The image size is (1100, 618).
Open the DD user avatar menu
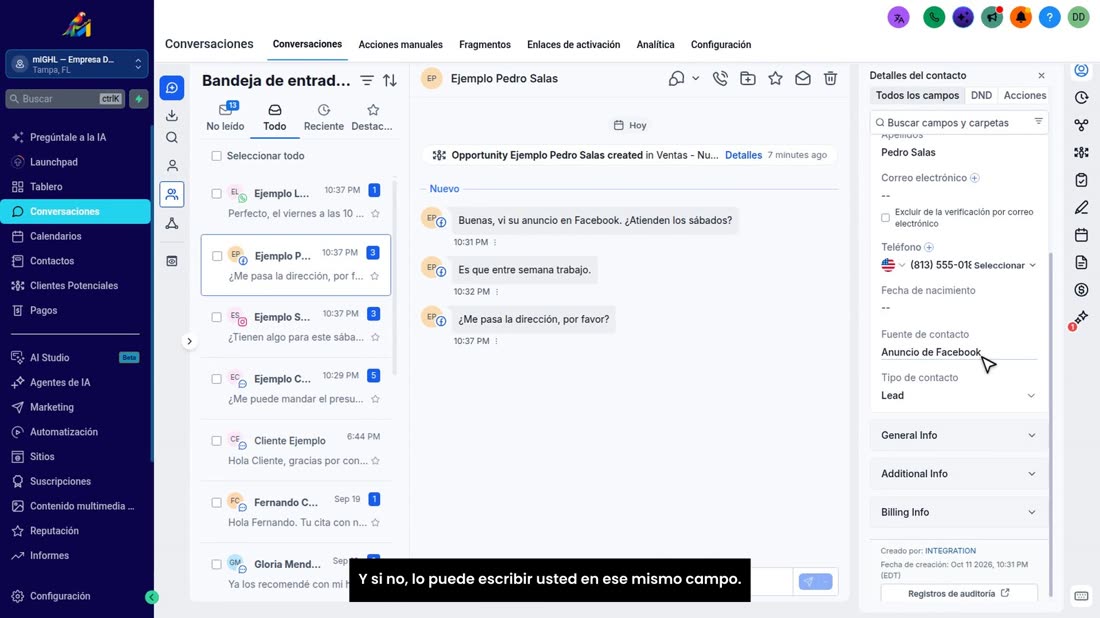[1078, 18]
